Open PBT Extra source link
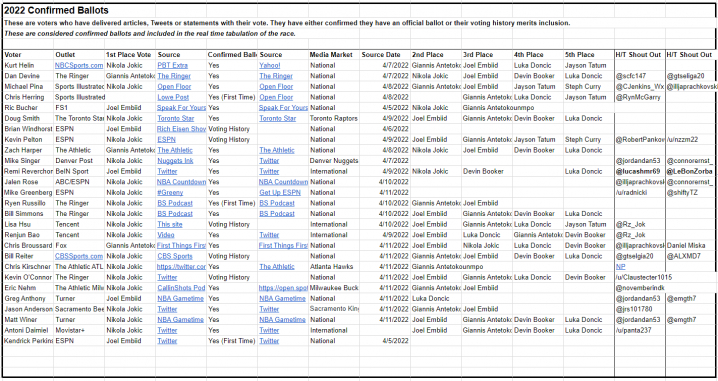 tap(173, 65)
